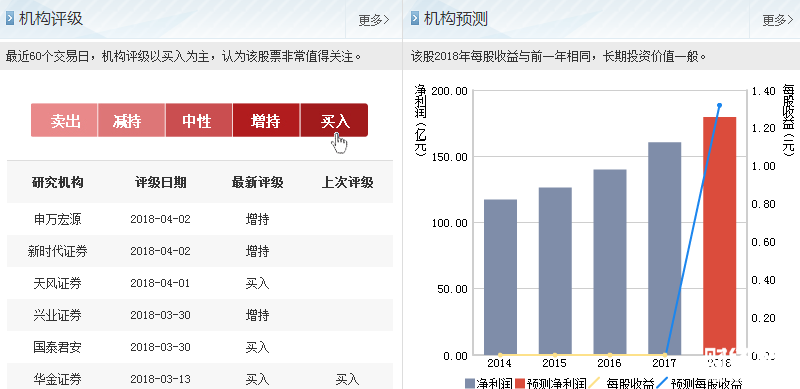Click the 2018-04-02 date for 新时代证券
The width and height of the screenshot is (800, 389).
160,251
